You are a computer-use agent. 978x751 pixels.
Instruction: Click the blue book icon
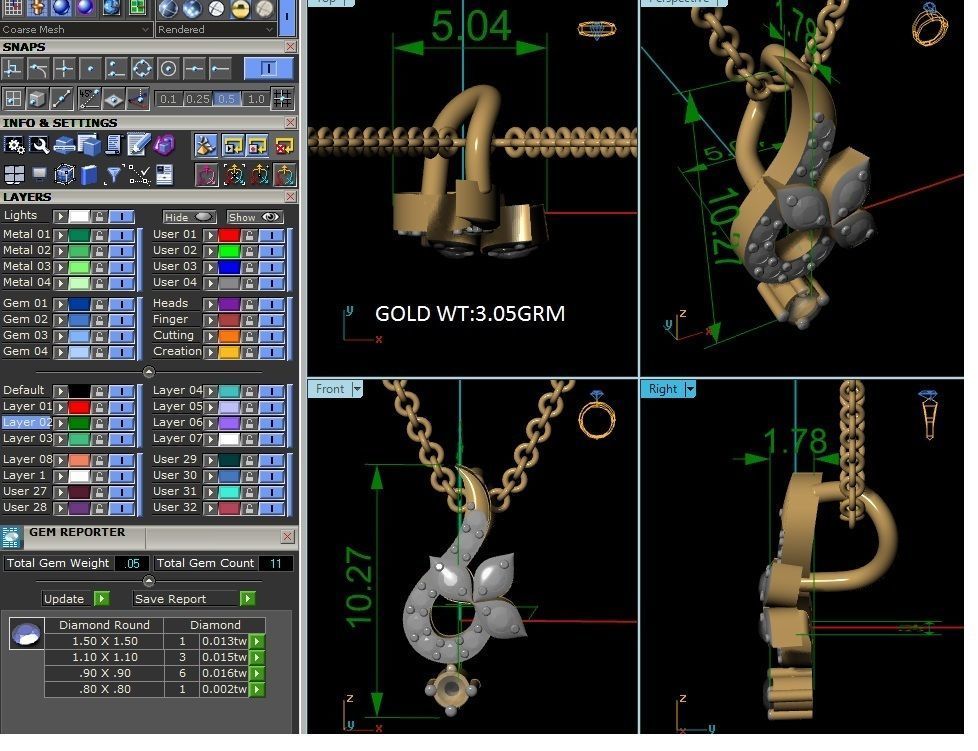(89, 175)
